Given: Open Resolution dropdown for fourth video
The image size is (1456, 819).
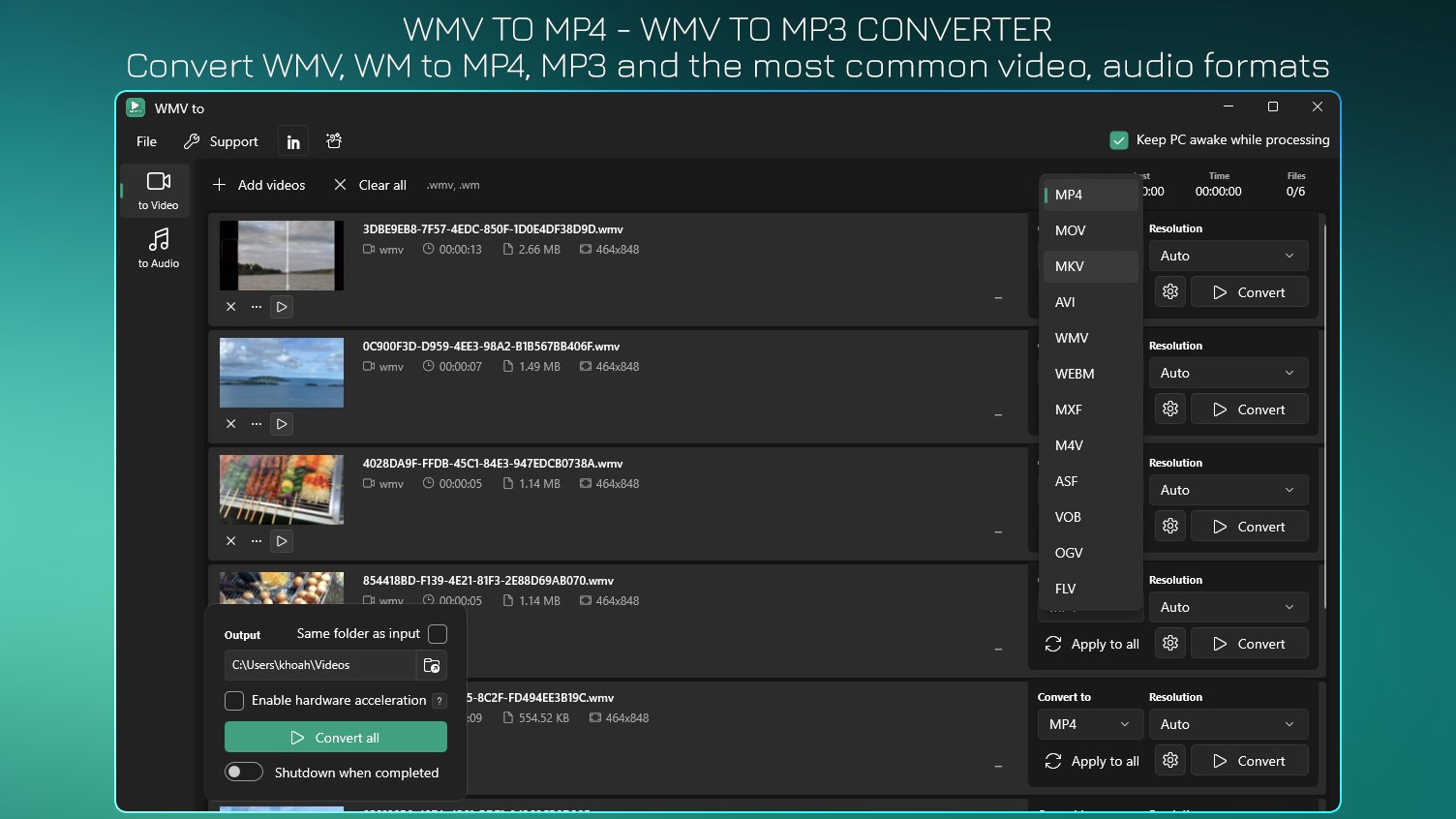Looking at the screenshot, I should coord(1228,607).
